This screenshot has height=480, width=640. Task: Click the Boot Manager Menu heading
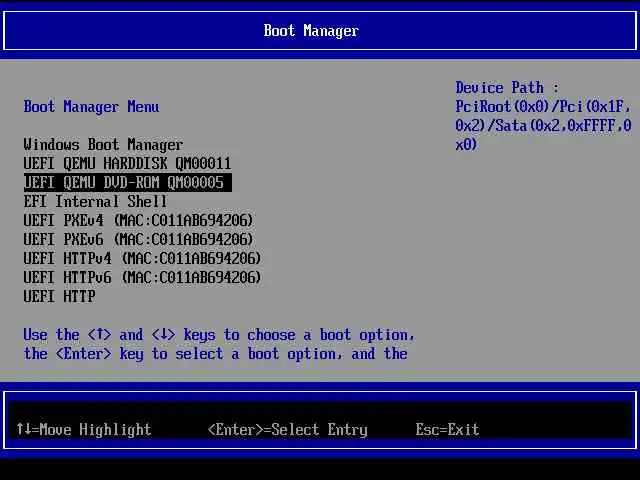91,107
